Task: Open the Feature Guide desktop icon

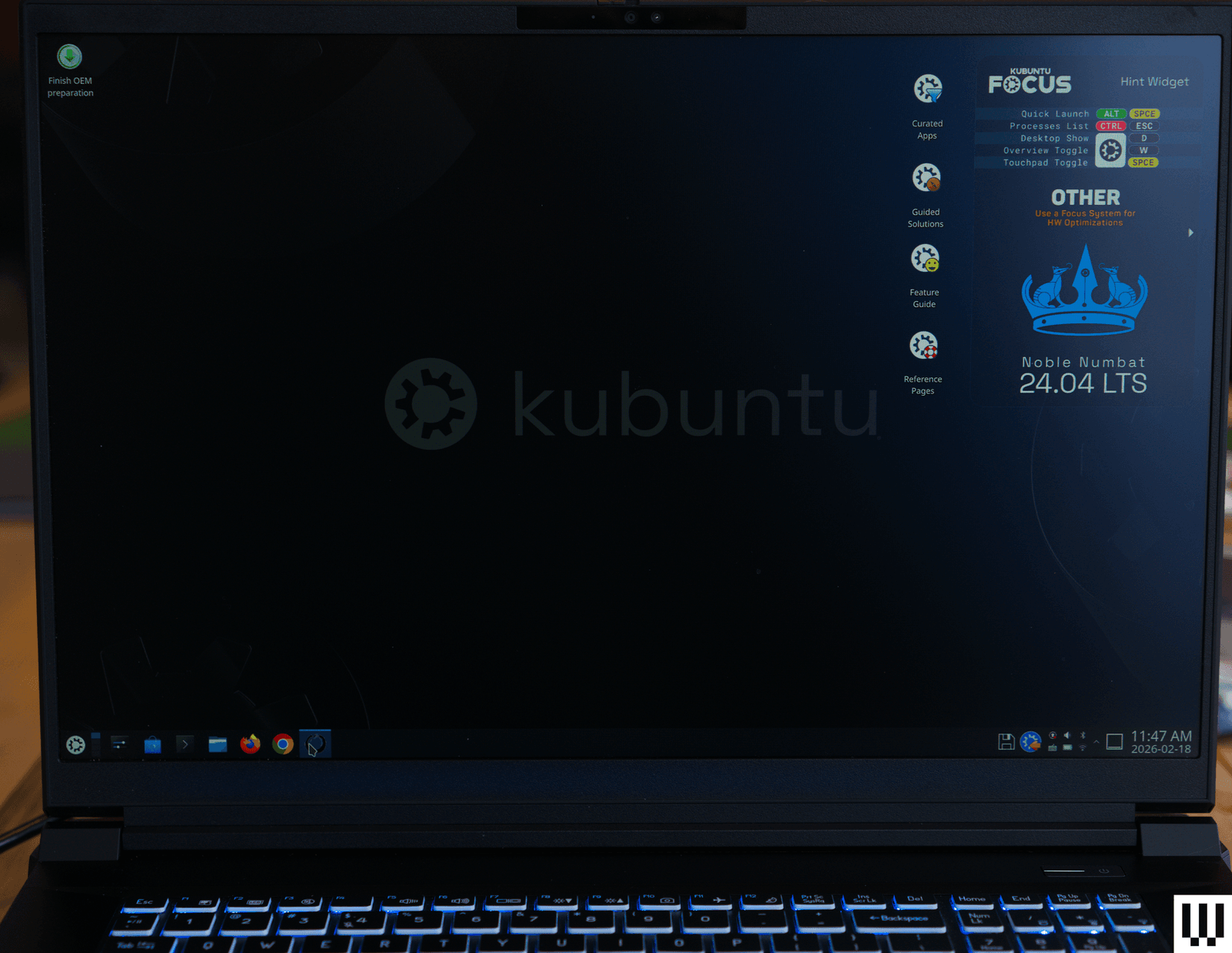Action: 925,259
